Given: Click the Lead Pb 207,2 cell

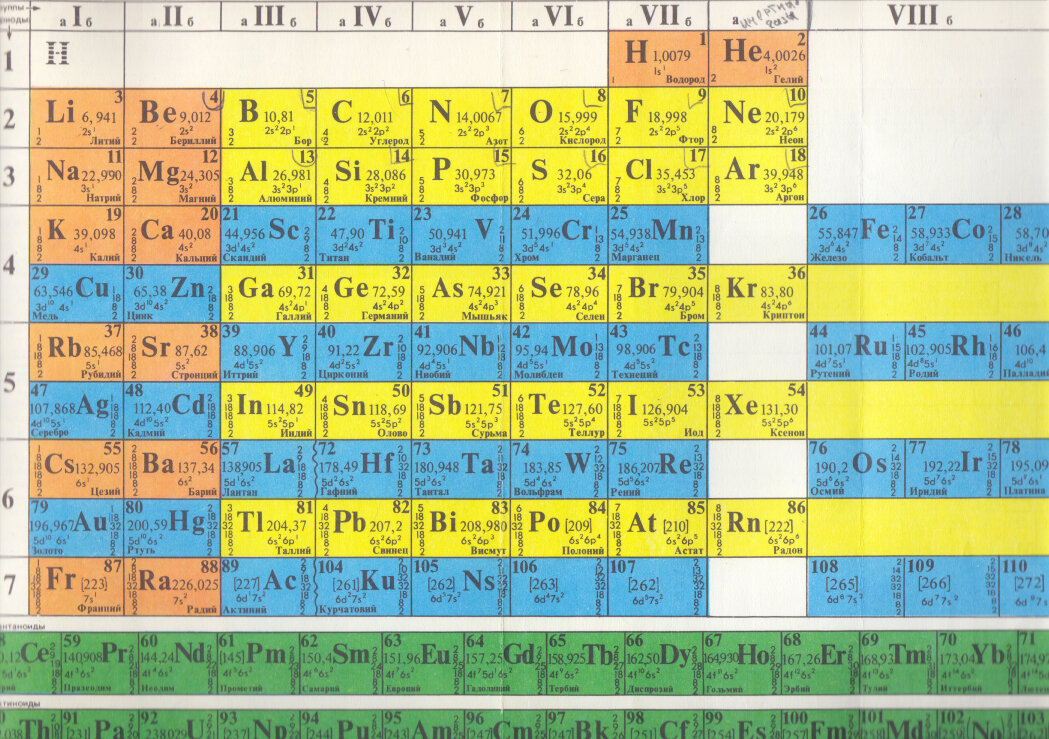Looking at the screenshot, I should (365, 528).
